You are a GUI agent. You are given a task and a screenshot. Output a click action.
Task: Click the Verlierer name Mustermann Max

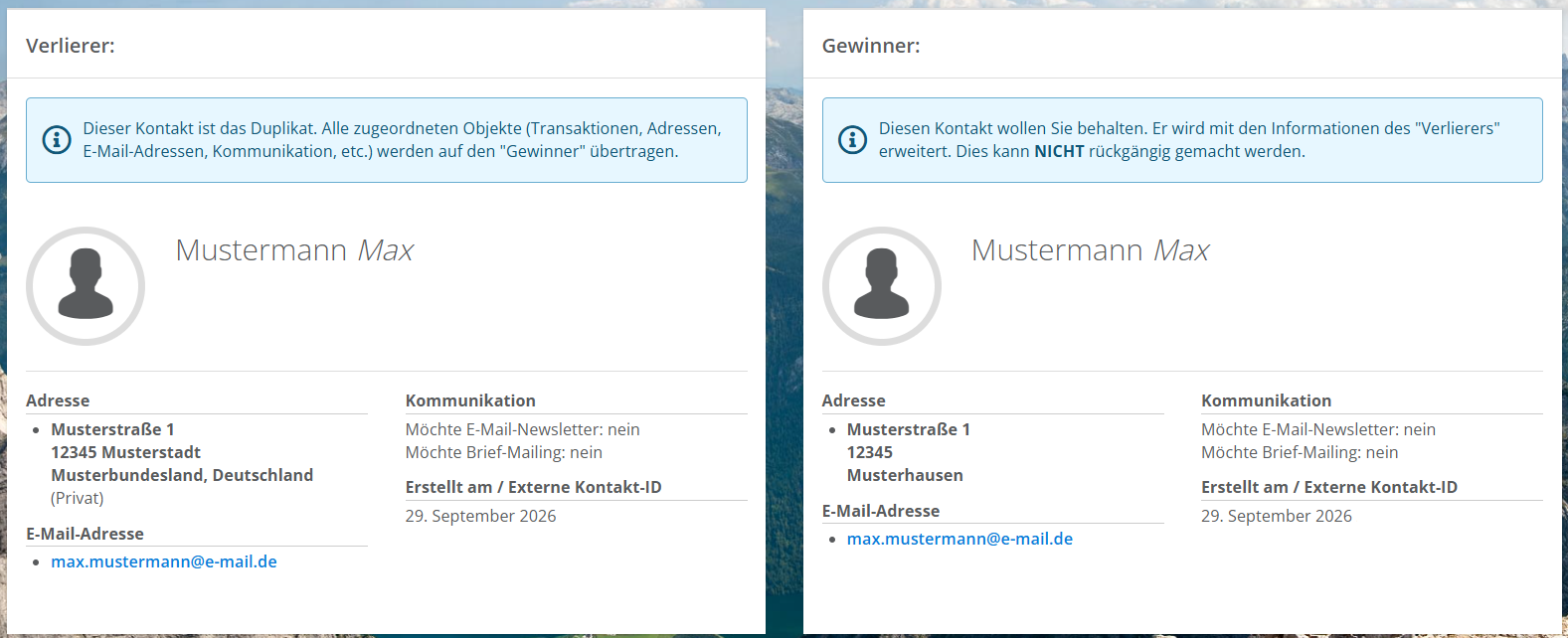pos(294,250)
